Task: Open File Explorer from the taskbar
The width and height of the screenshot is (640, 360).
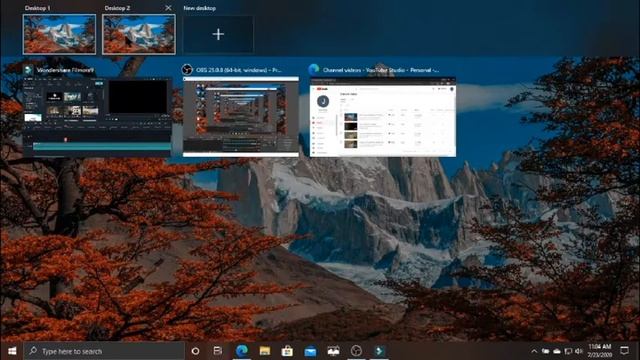Action: pyautogui.click(x=265, y=351)
